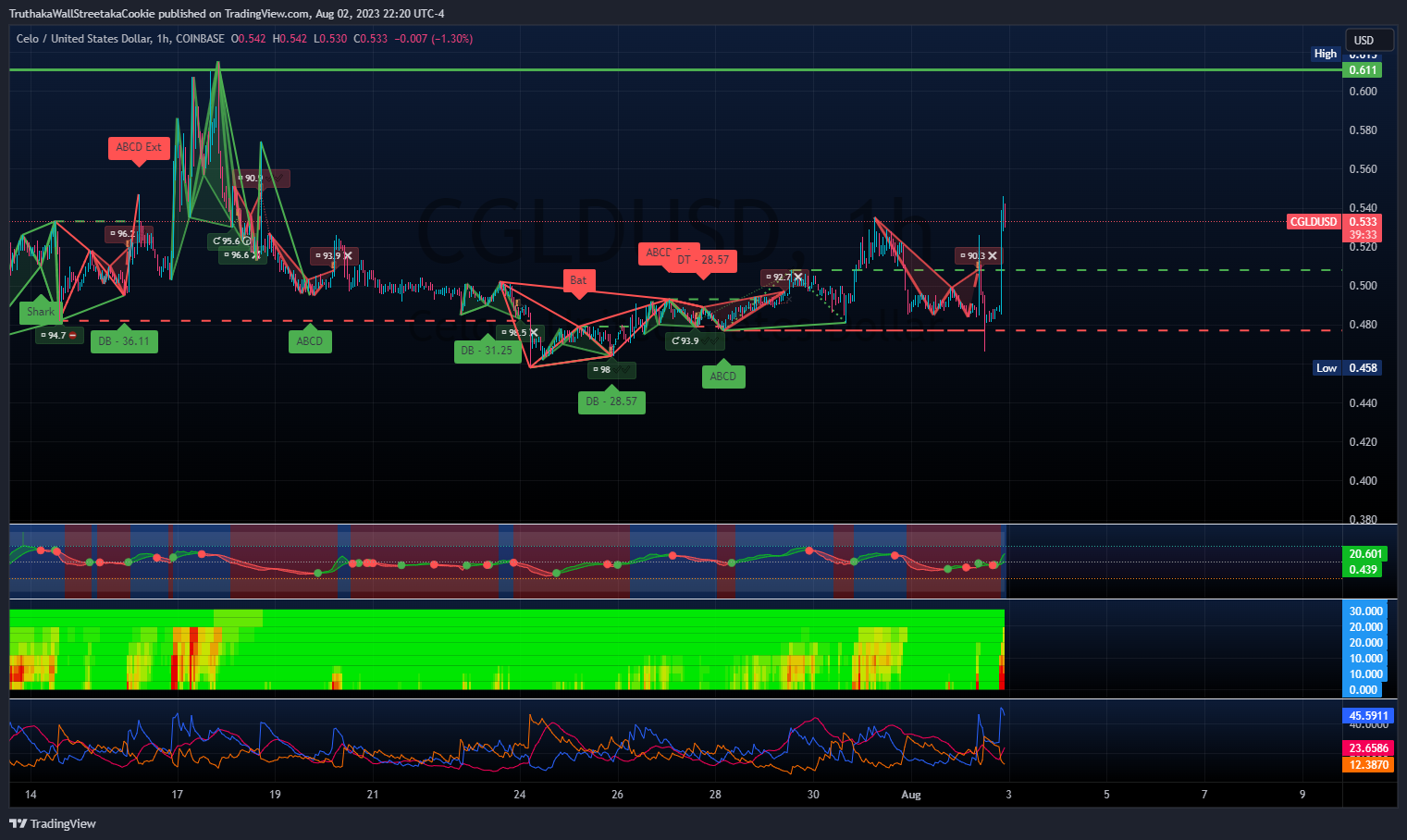Image resolution: width=1407 pixels, height=840 pixels.
Task: Select green ABCD label beside DB - 28.57
Action: coord(723,377)
